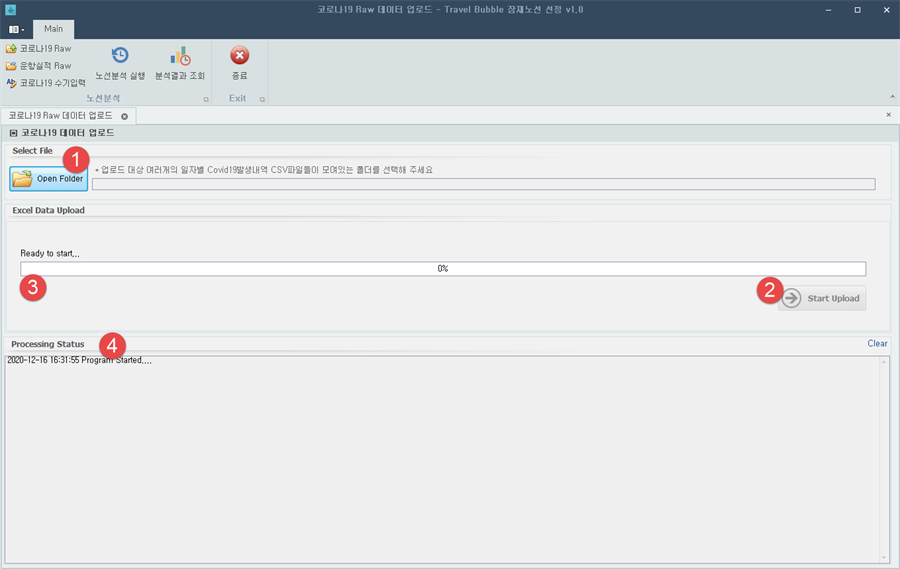The image size is (900, 569).
Task: Open the 코로나19 수기입력 ribbon item
Action: pos(46,83)
